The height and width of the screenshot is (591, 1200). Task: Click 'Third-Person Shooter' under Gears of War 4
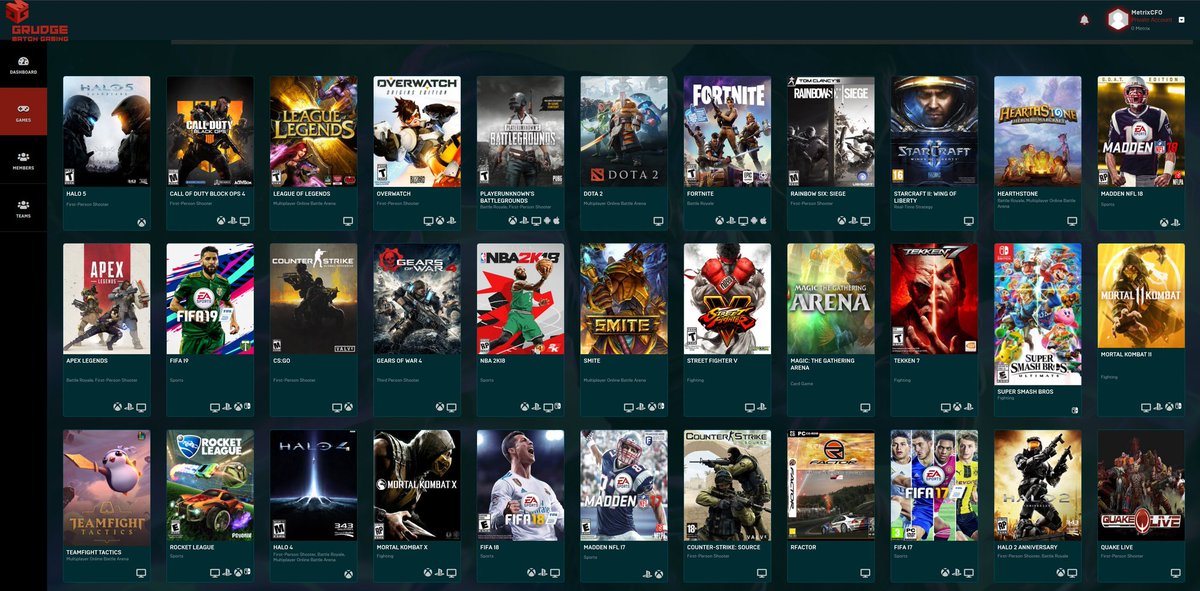399,380
